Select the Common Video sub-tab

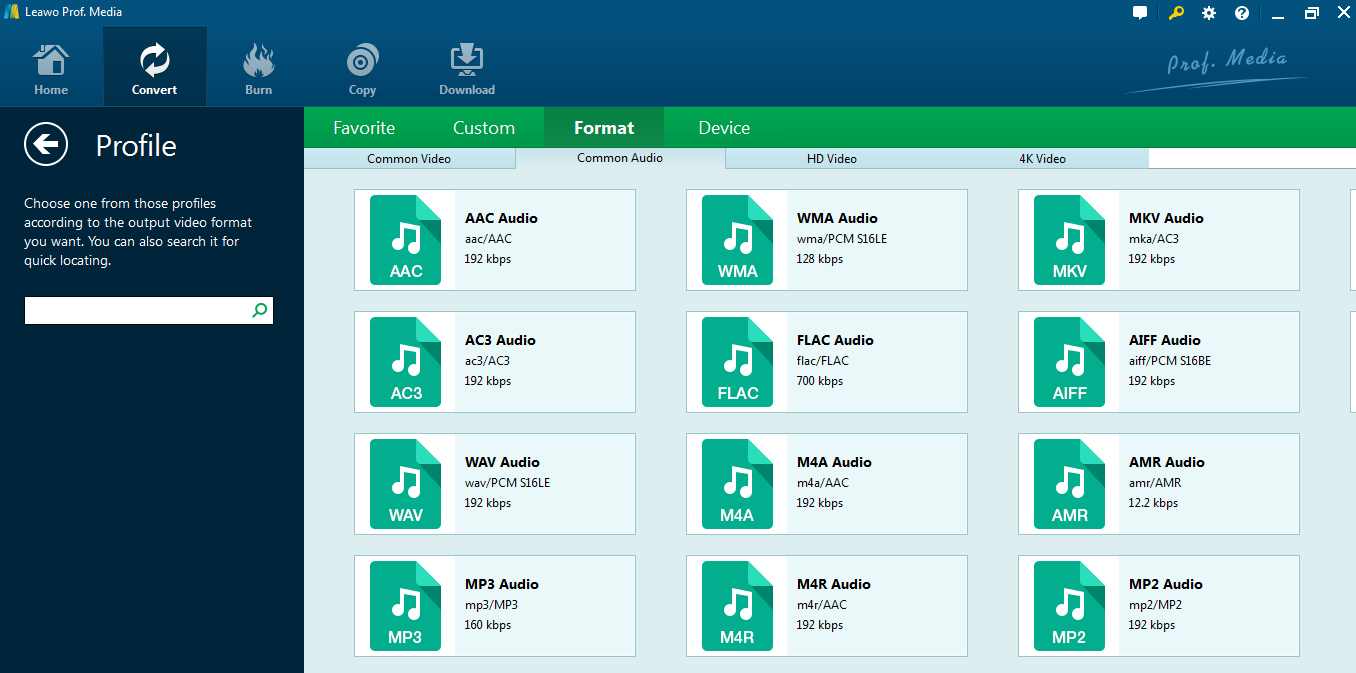409,159
